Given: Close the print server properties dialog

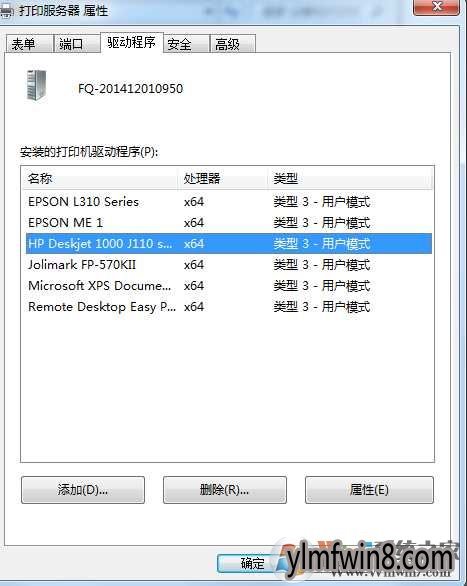Looking at the screenshot, I should pos(436,7).
